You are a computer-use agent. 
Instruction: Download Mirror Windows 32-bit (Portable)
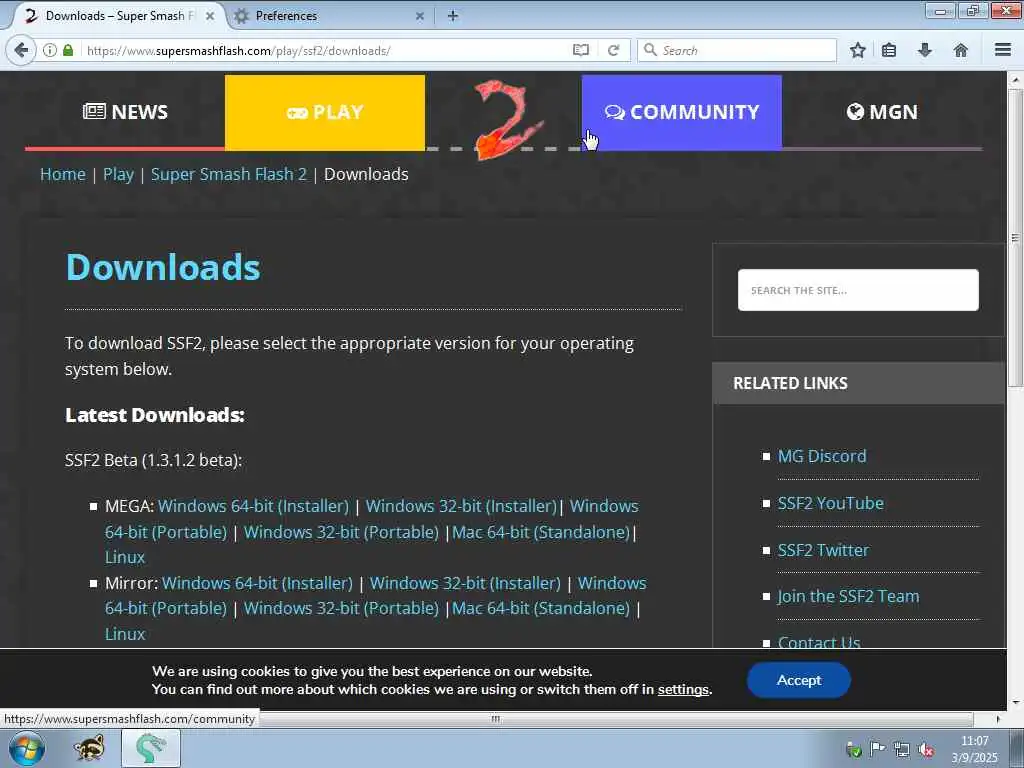pyautogui.click(x=341, y=608)
